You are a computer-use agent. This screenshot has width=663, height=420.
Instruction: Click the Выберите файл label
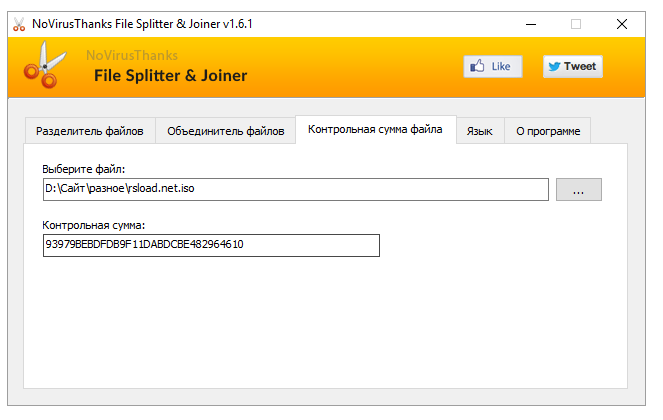(x=84, y=169)
